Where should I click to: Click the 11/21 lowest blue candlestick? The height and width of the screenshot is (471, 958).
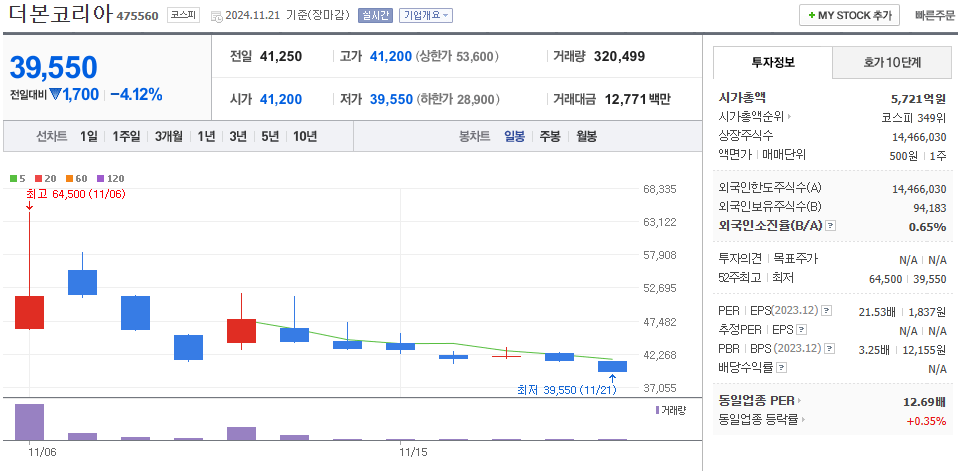click(612, 367)
